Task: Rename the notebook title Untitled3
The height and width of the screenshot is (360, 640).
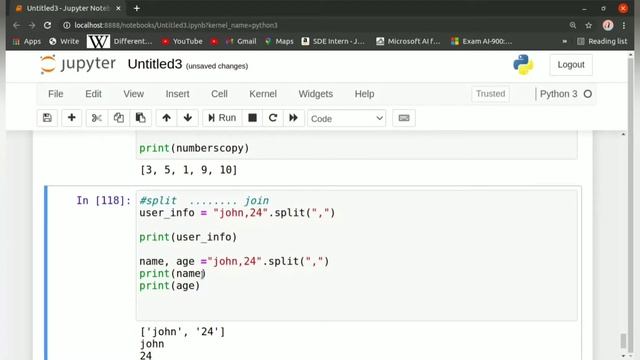Action: pos(155,64)
